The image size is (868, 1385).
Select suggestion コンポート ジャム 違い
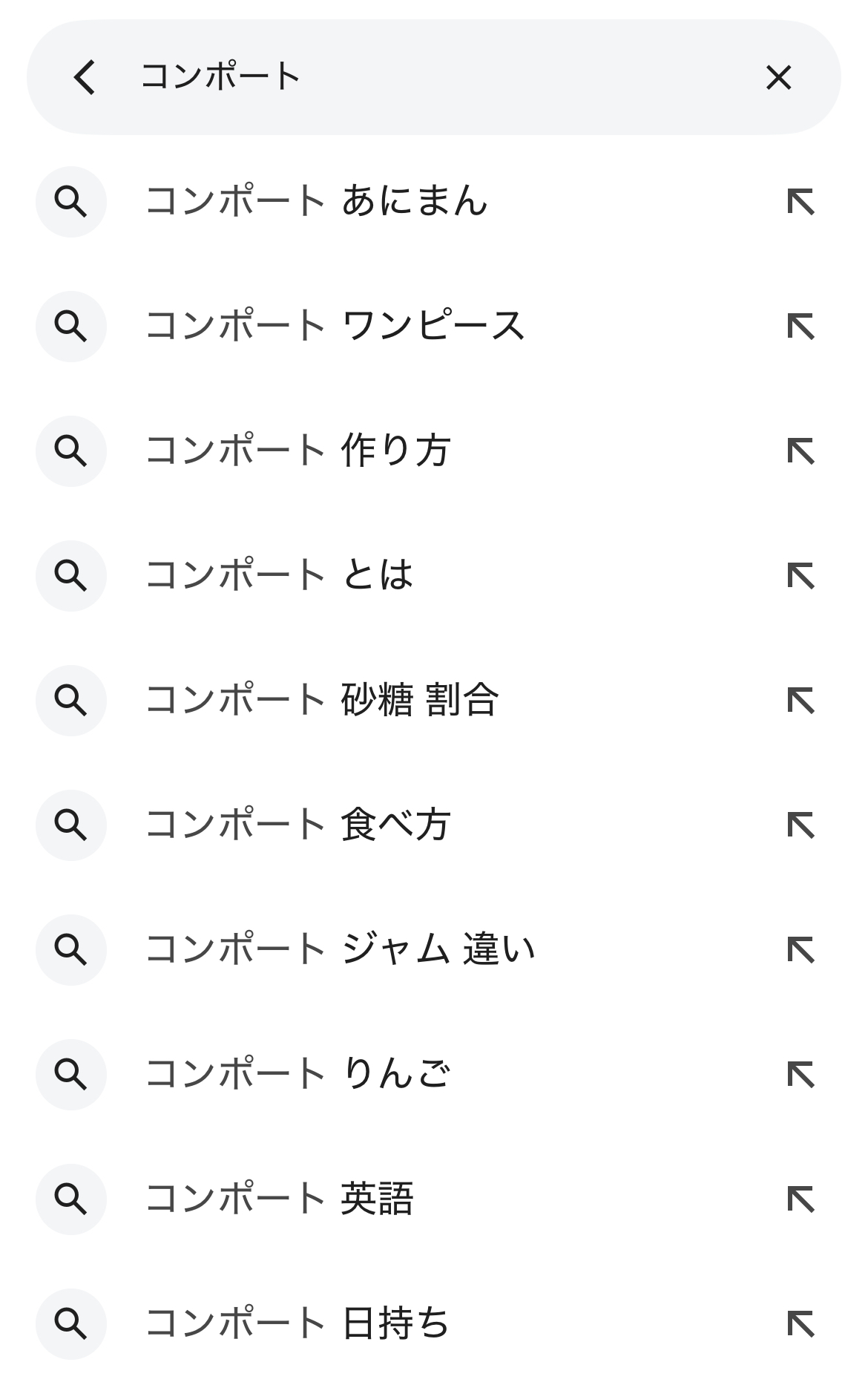(340, 950)
